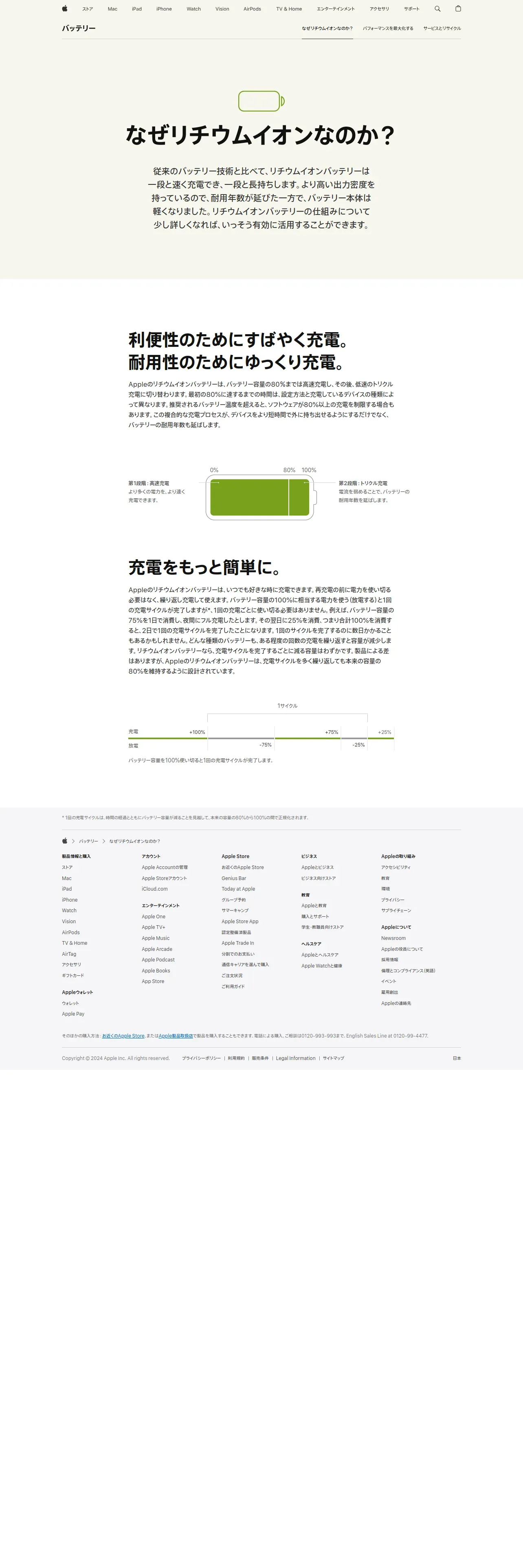Open Apple Podcast footer link
The width and height of the screenshot is (523, 1568).
(158, 960)
